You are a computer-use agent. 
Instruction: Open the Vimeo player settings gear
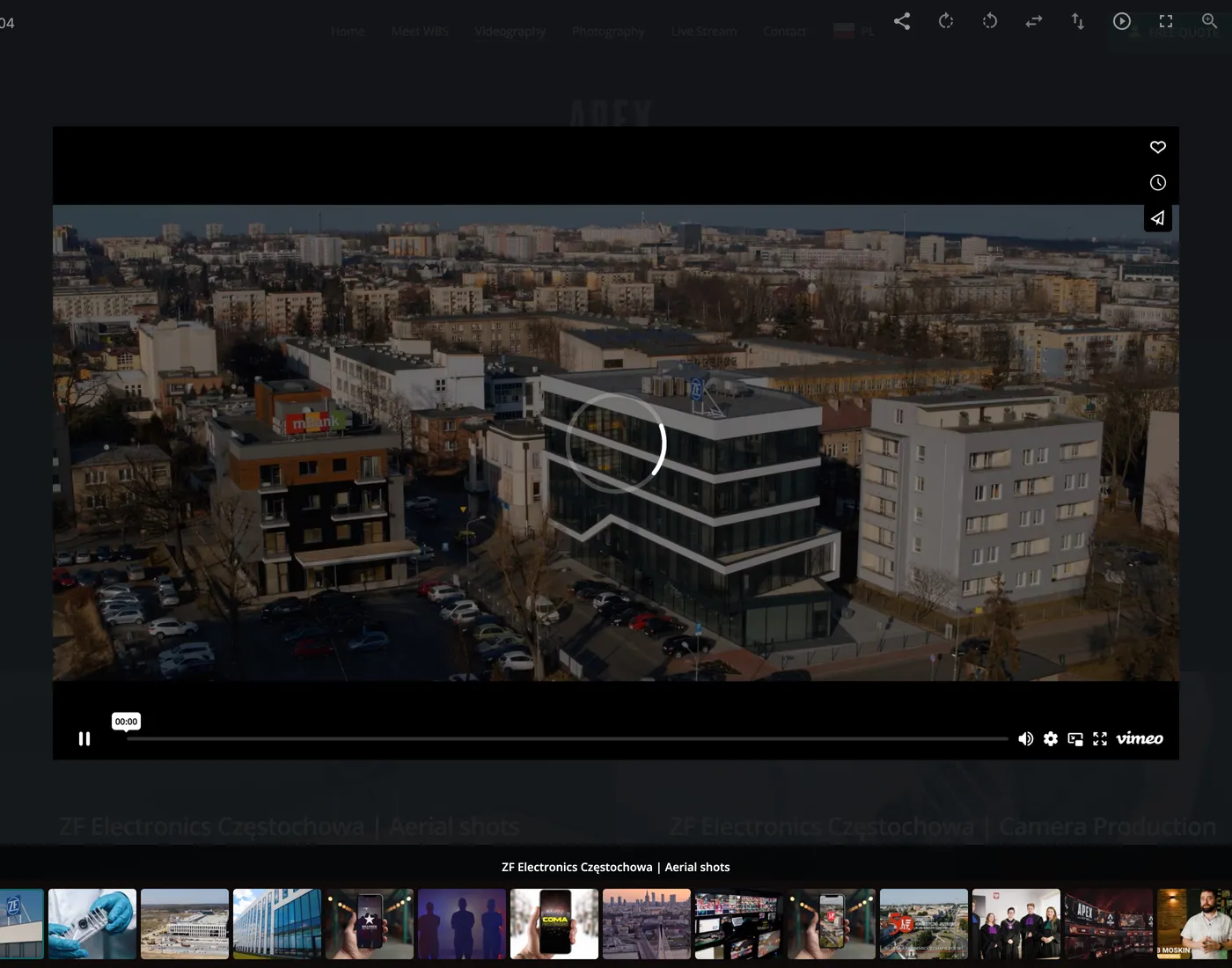1051,738
